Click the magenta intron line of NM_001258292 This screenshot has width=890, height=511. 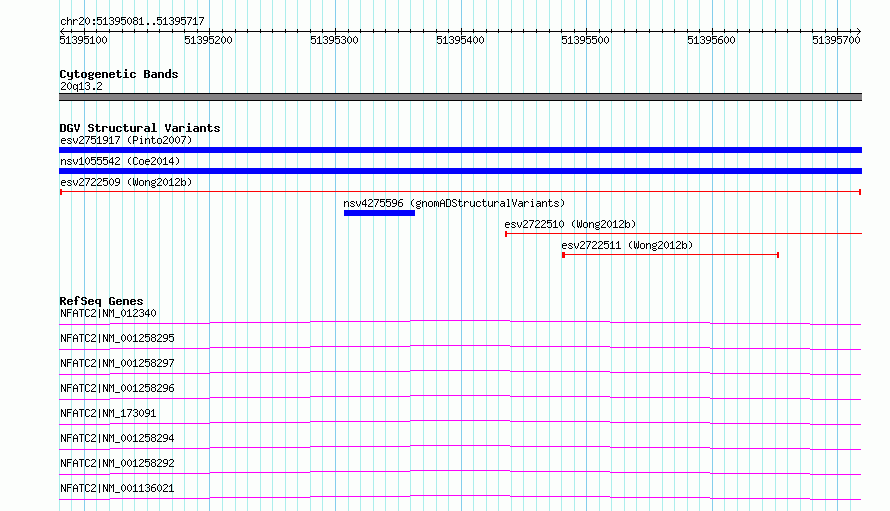pyautogui.click(x=460, y=471)
